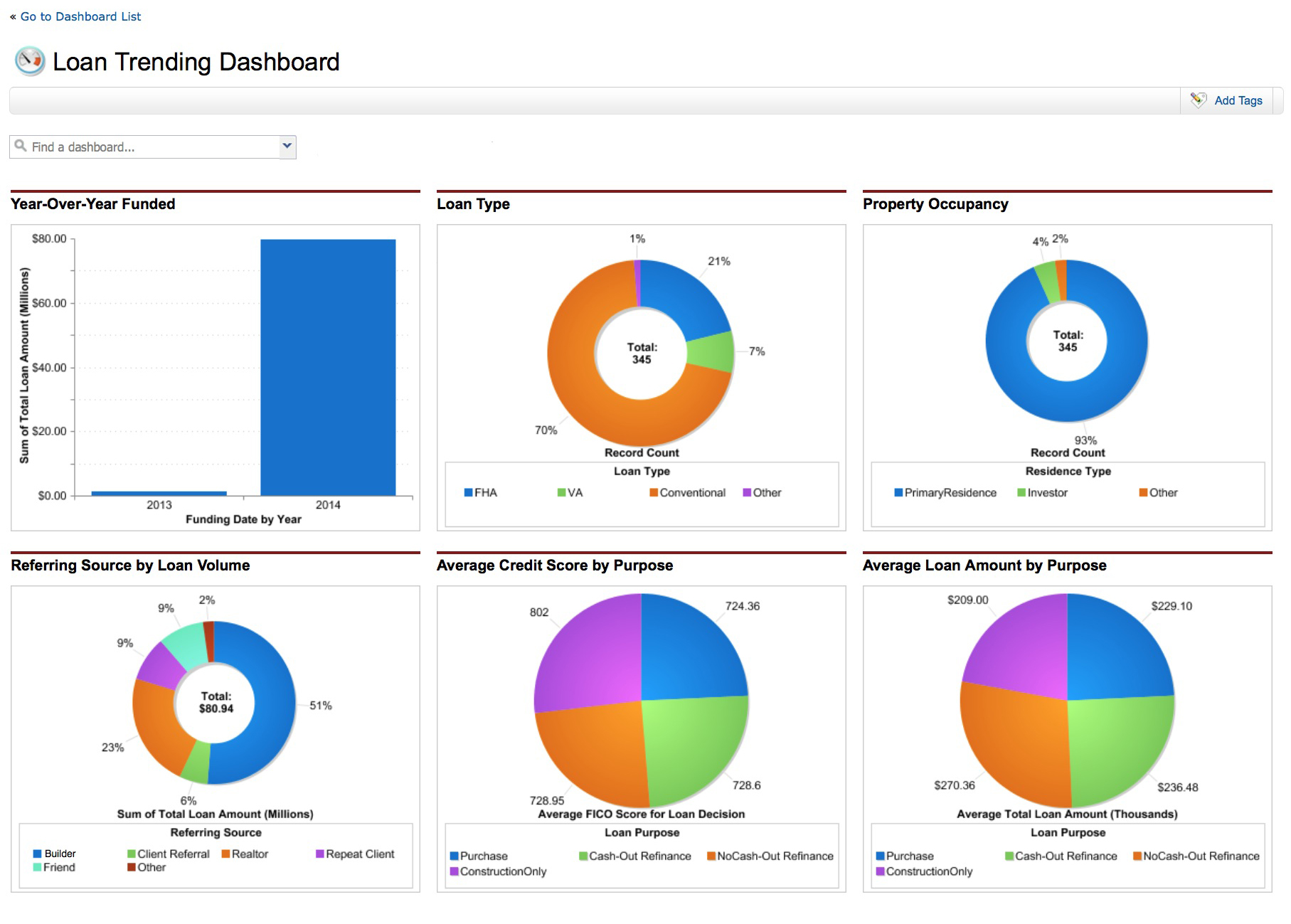
Task: Click the dark red Other swatch in Referring Source legend
Action: (x=131, y=867)
